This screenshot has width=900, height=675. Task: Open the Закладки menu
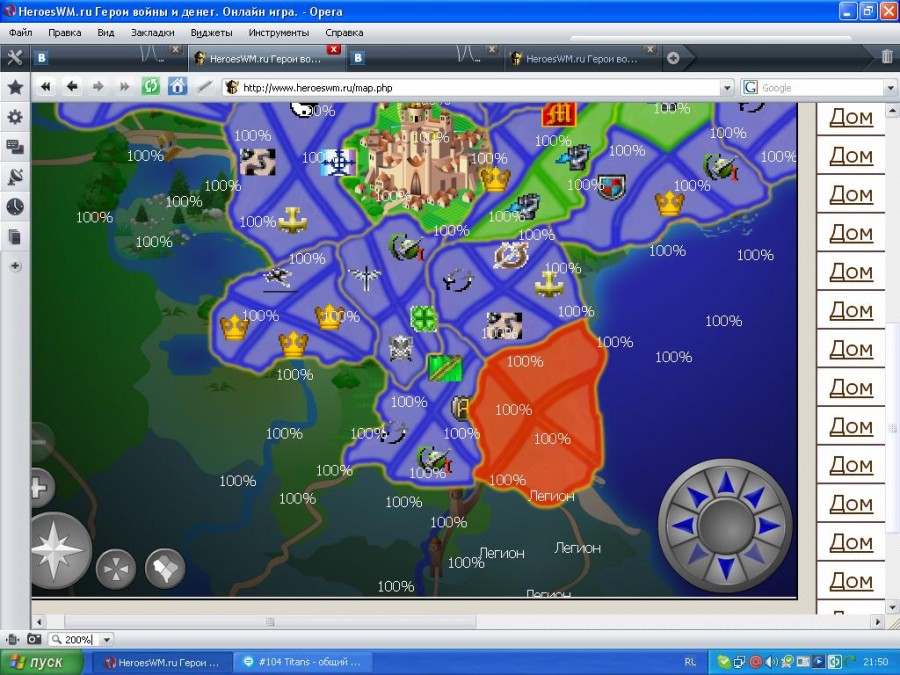152,32
